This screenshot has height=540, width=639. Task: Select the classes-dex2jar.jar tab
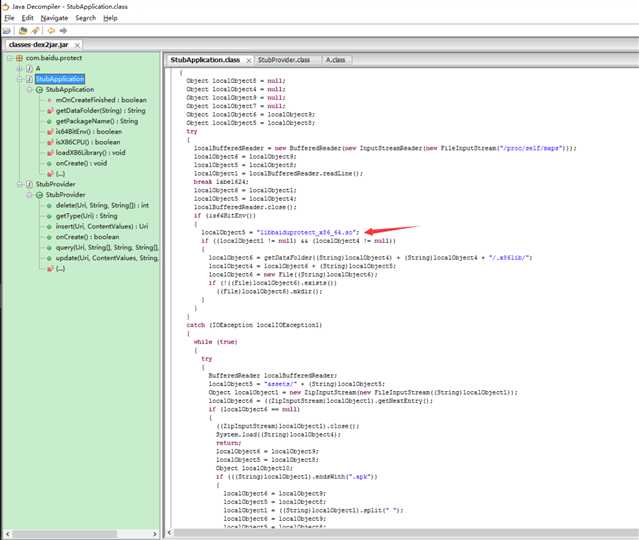(x=38, y=44)
